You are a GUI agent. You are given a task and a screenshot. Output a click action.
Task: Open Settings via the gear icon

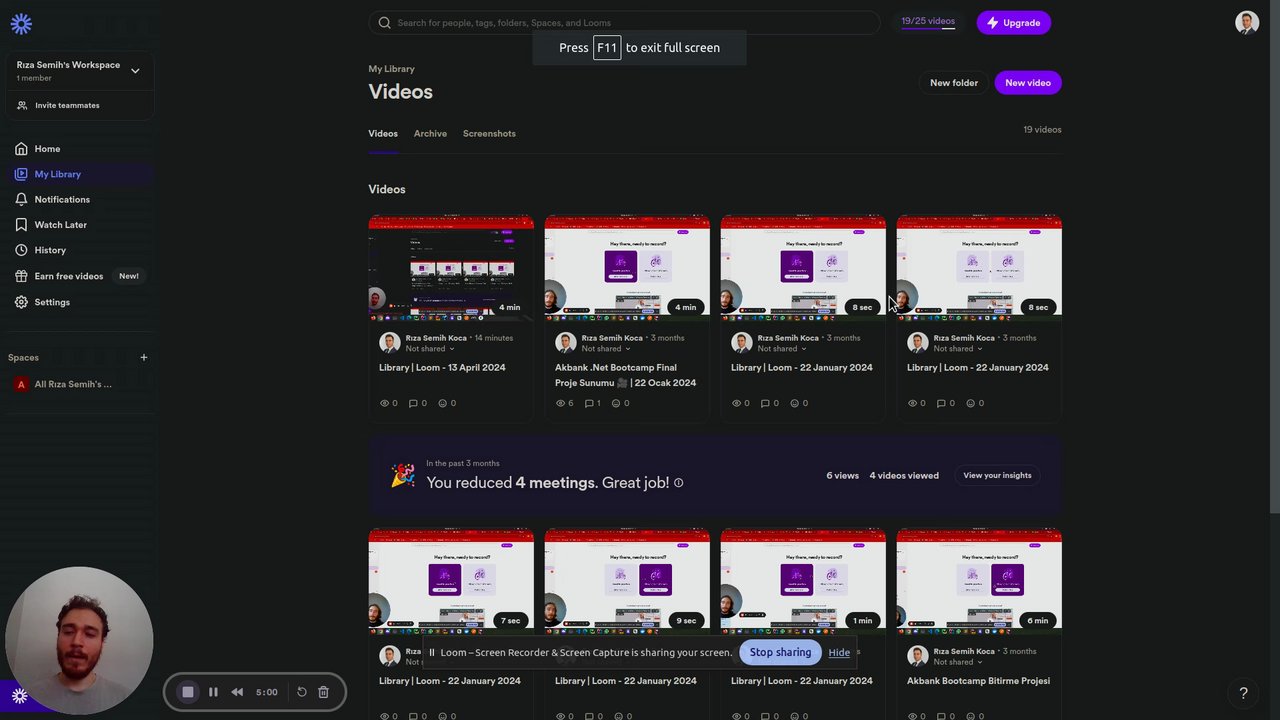(21, 302)
